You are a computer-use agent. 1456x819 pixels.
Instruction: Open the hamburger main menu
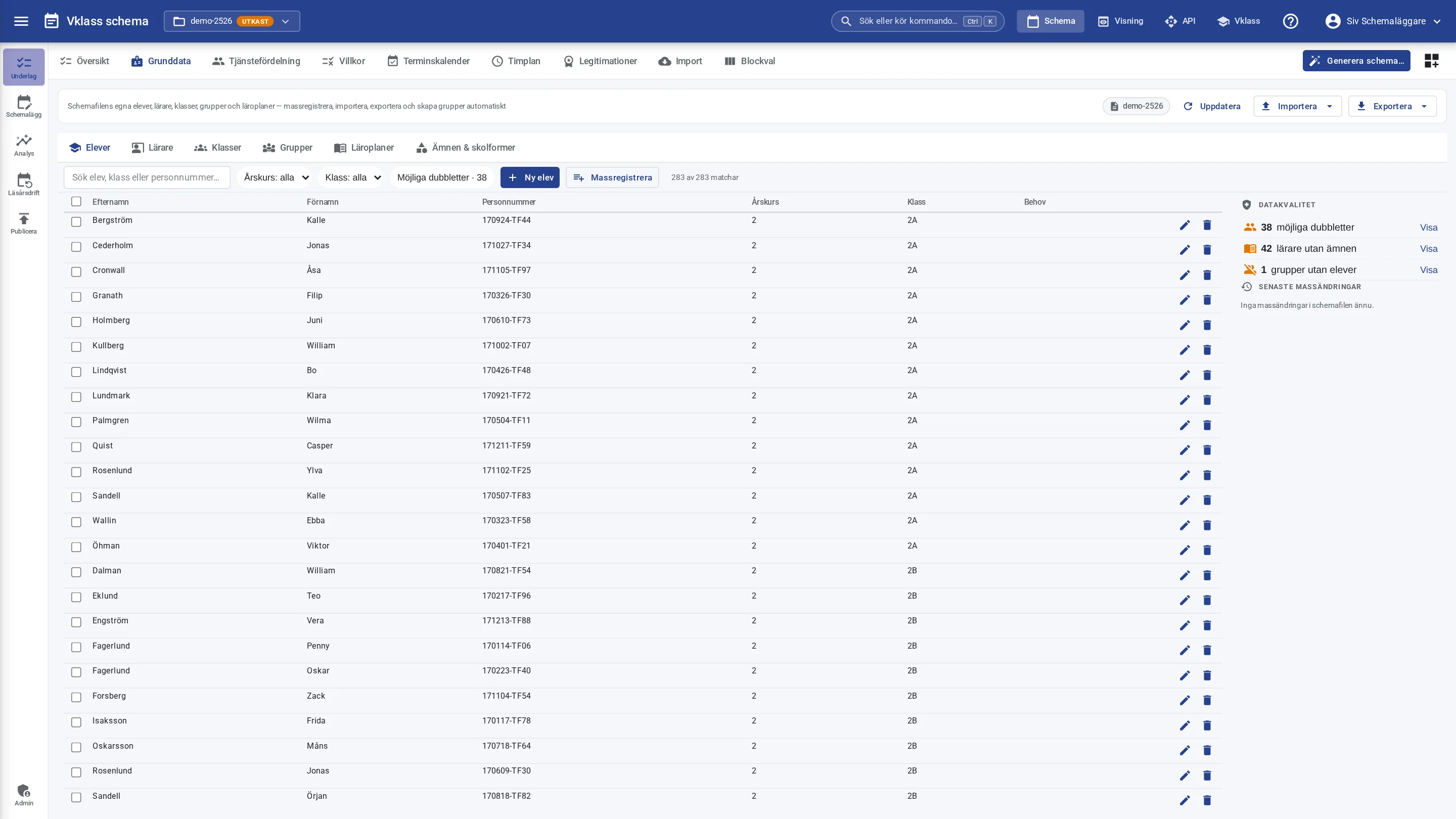21,21
